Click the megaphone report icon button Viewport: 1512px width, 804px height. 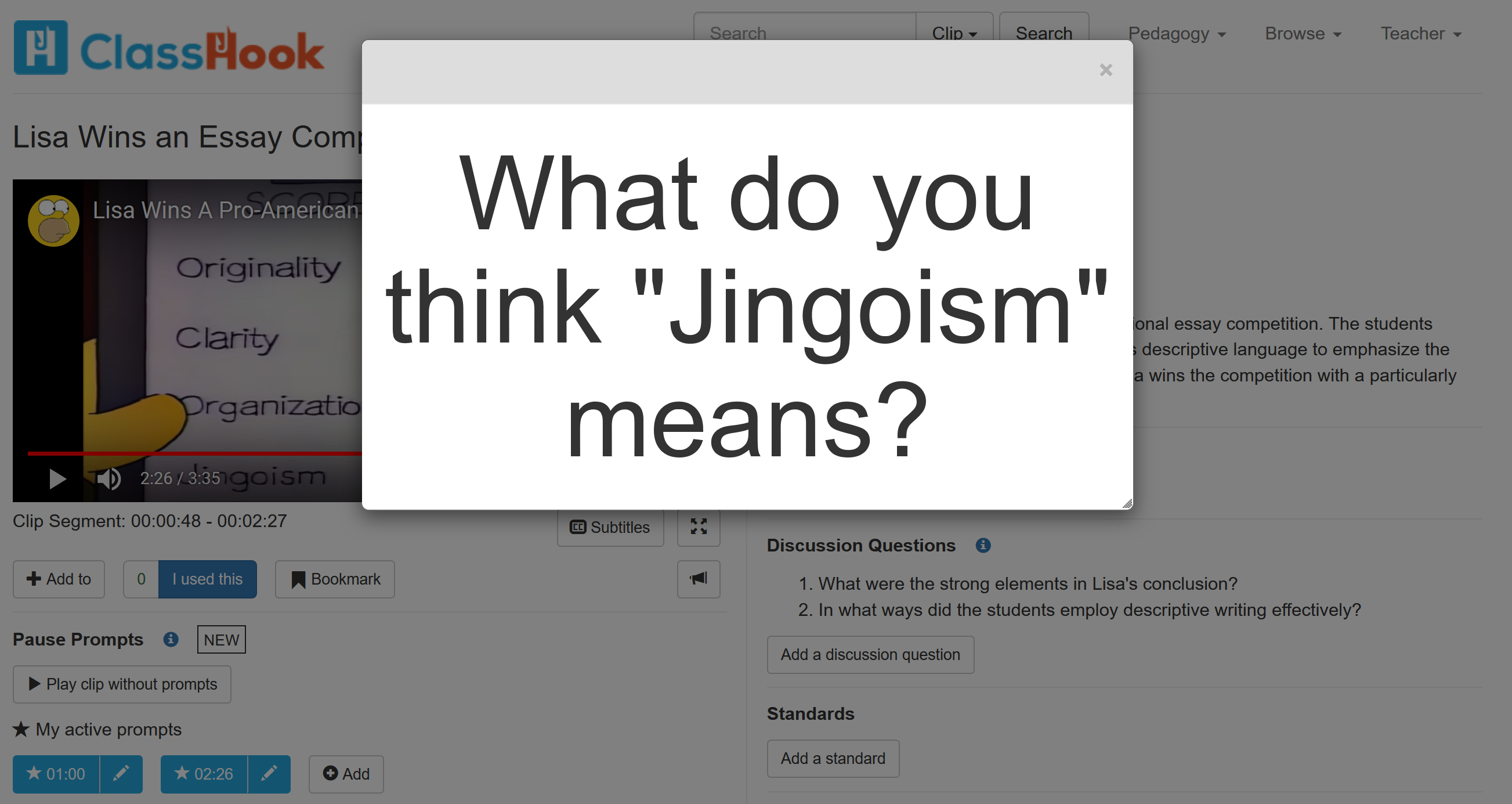pyautogui.click(x=698, y=579)
